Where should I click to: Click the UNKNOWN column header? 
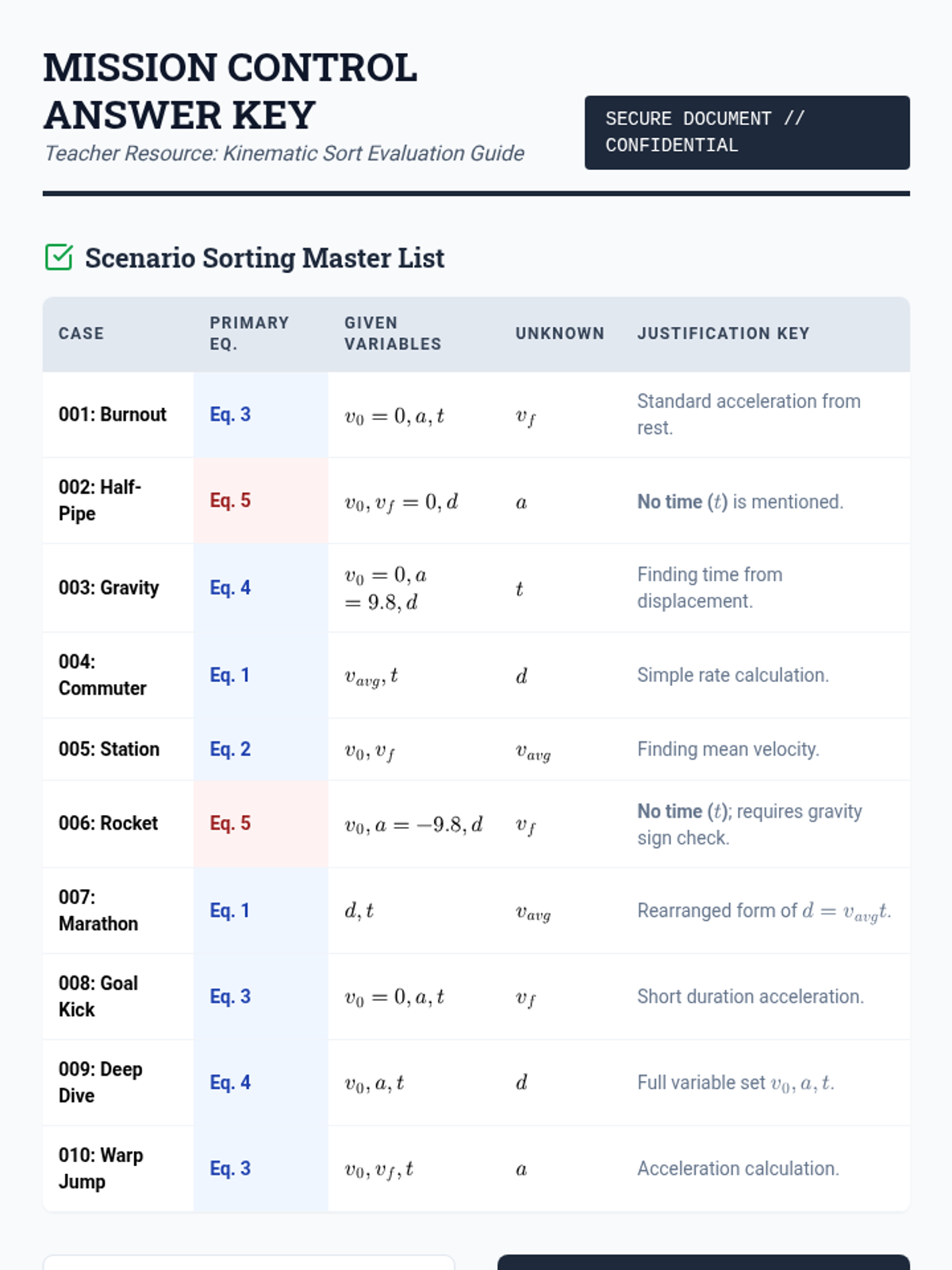pos(559,333)
